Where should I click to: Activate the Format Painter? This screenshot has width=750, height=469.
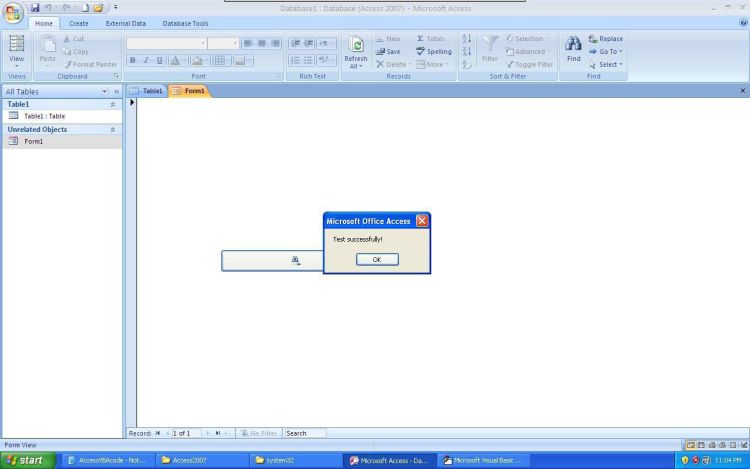click(90, 64)
